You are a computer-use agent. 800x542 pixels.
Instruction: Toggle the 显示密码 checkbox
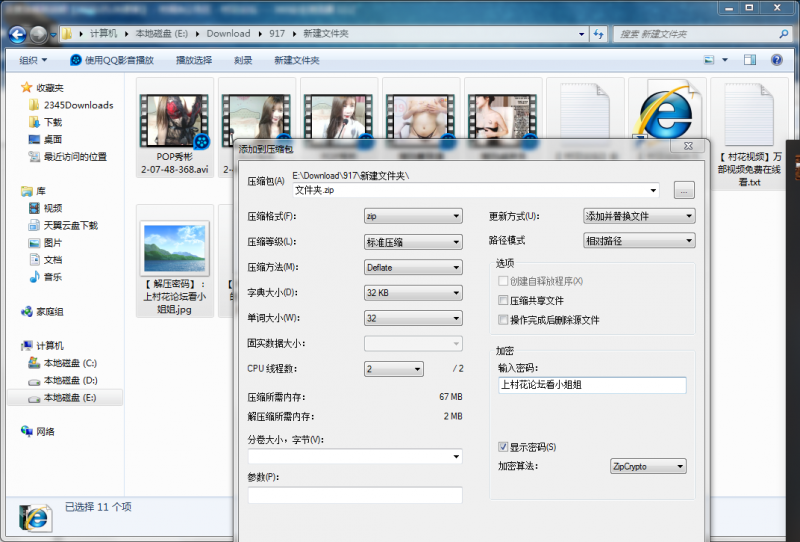click(503, 447)
